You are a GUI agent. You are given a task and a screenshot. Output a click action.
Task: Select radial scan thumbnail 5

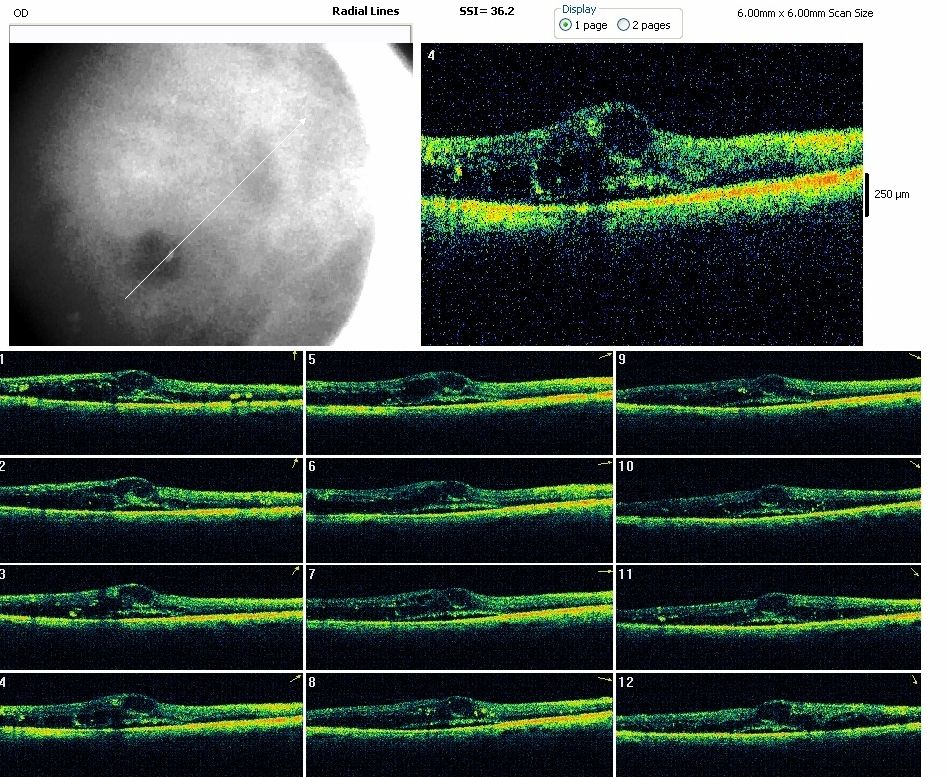[x=459, y=402]
